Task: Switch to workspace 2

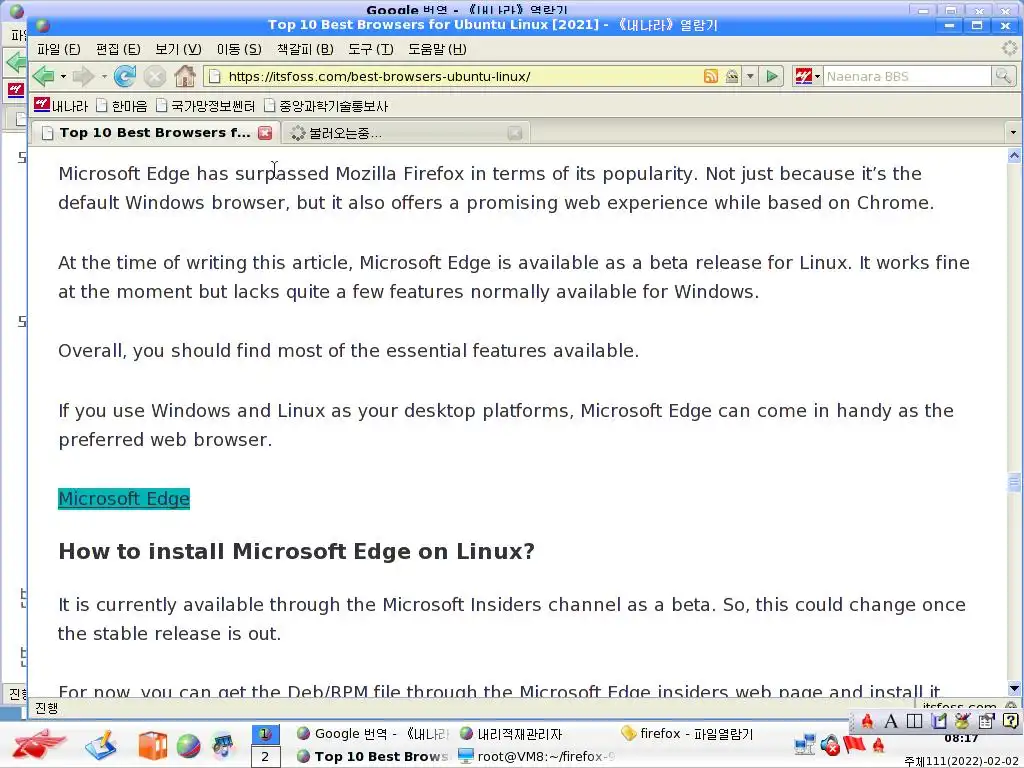Action: (265, 757)
